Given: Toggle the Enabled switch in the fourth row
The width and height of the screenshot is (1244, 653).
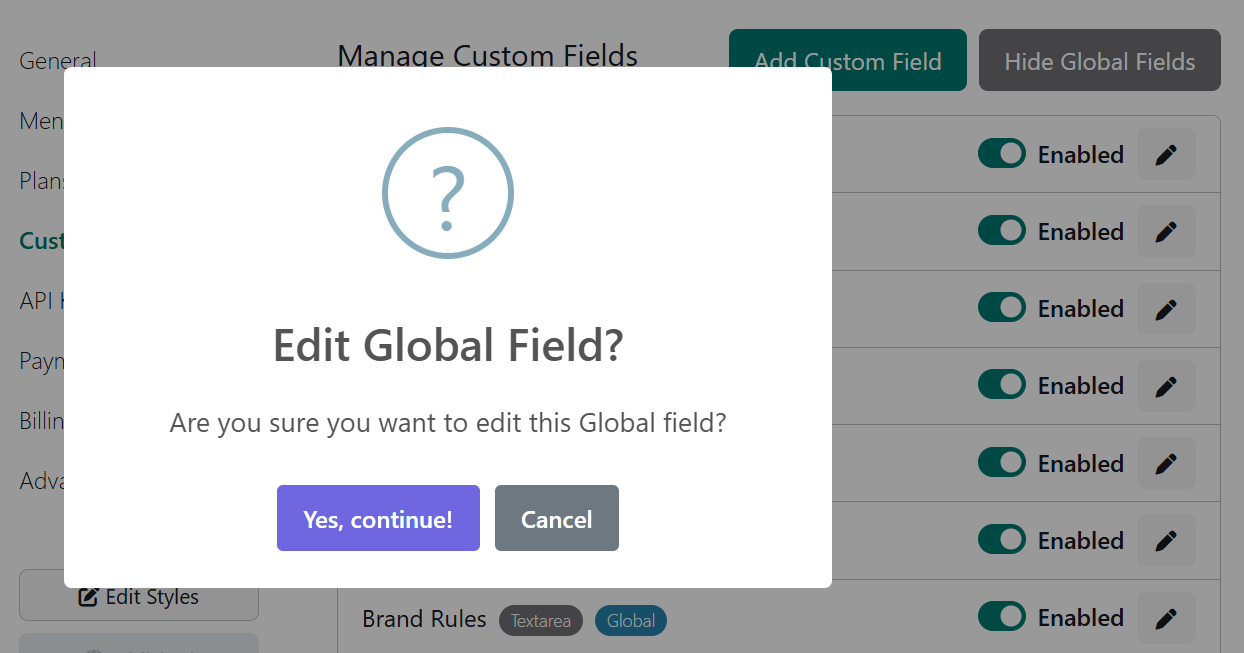Looking at the screenshot, I should (x=1002, y=385).
